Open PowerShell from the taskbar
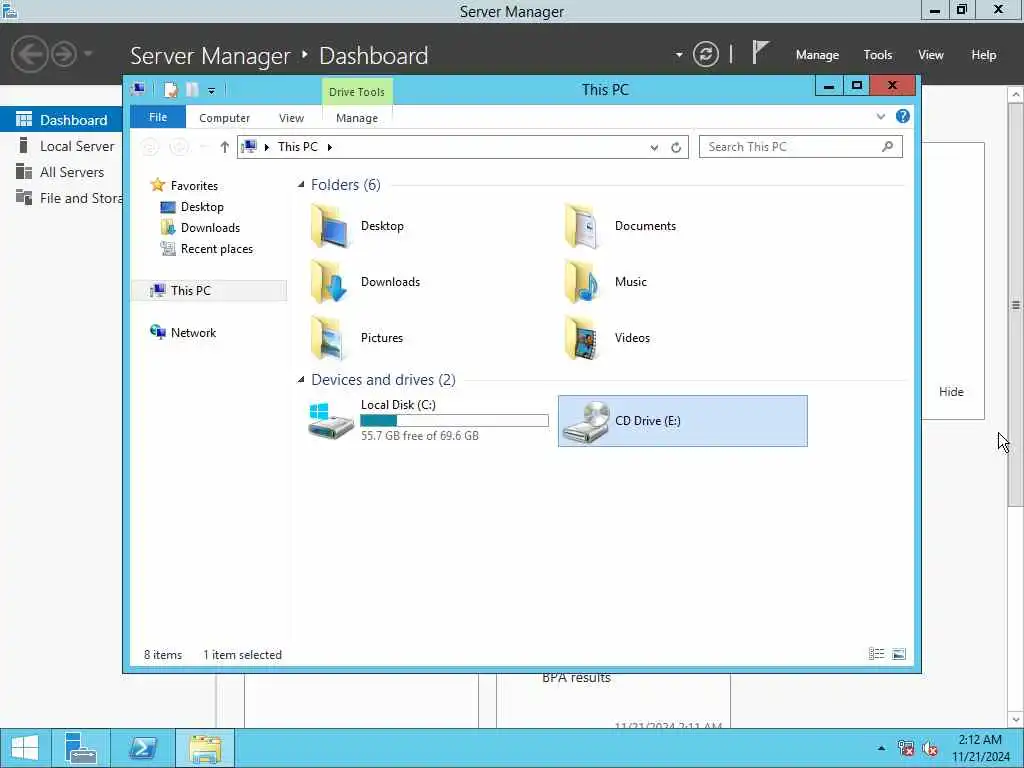 [x=142, y=748]
